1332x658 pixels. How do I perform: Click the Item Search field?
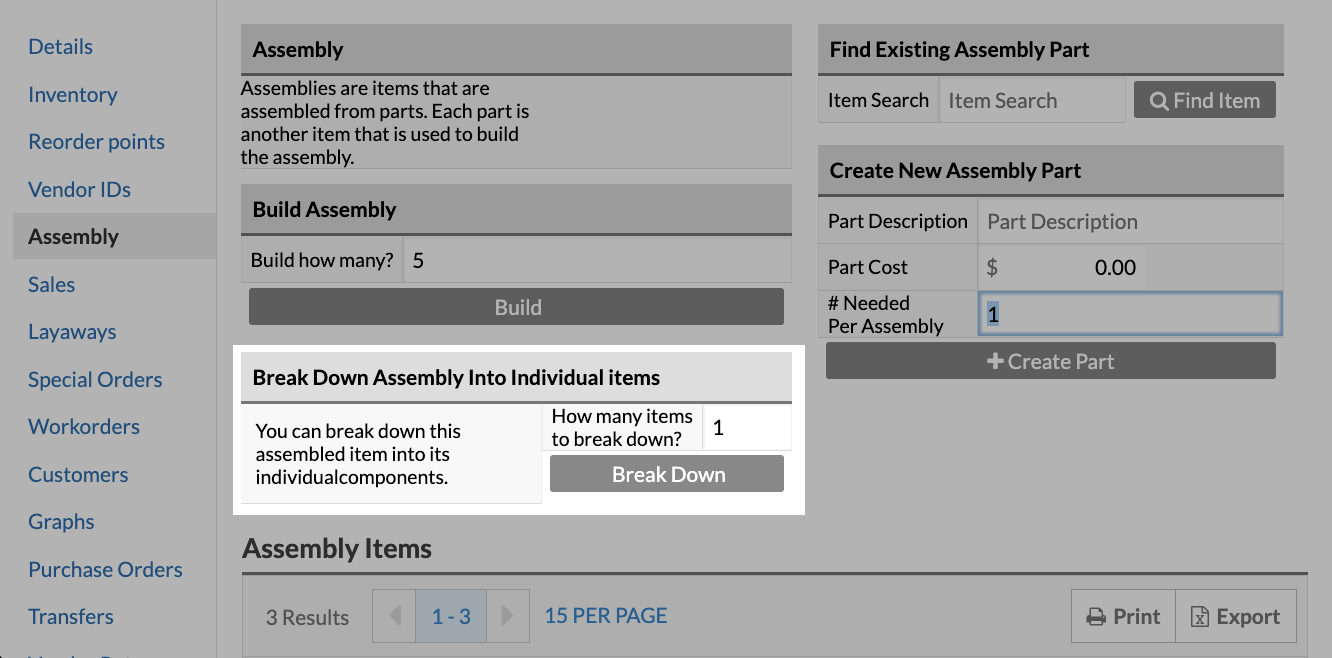click(1030, 100)
